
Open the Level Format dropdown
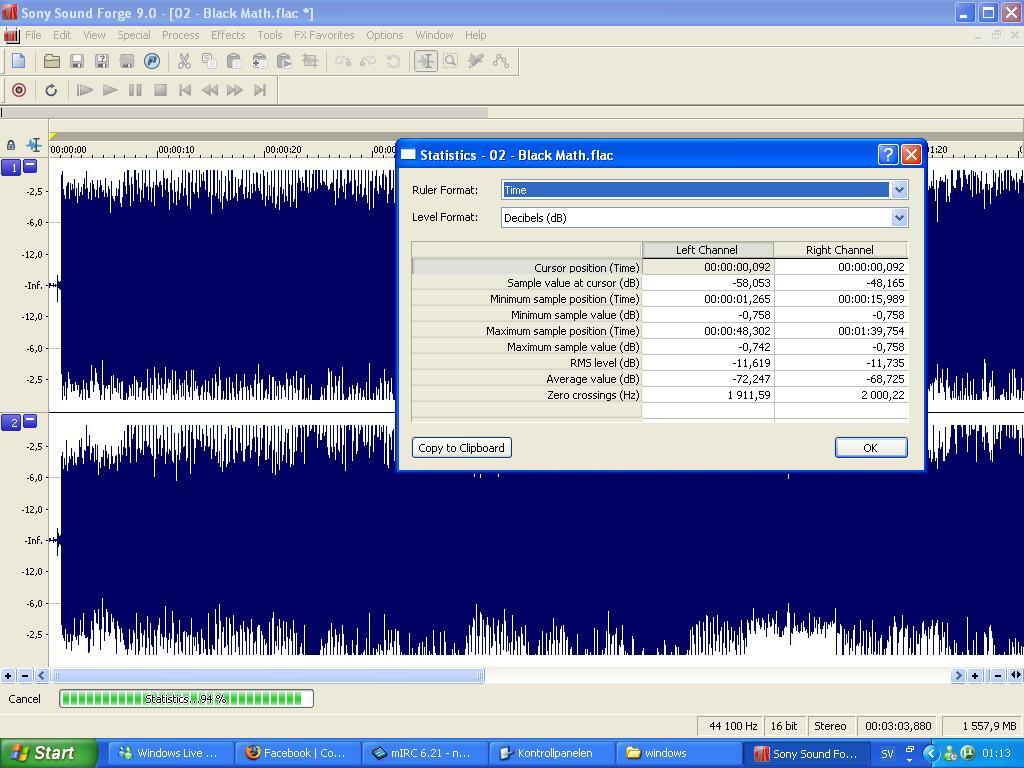(899, 217)
